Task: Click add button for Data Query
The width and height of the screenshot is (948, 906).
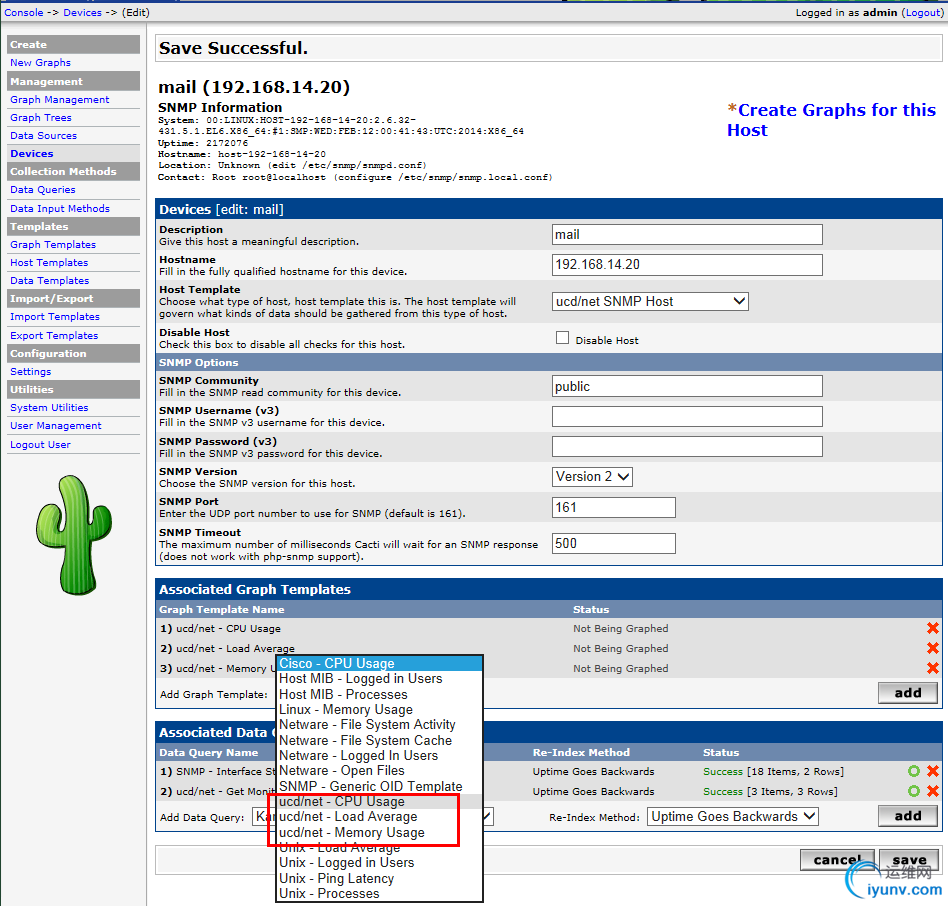Action: pyautogui.click(x=907, y=816)
